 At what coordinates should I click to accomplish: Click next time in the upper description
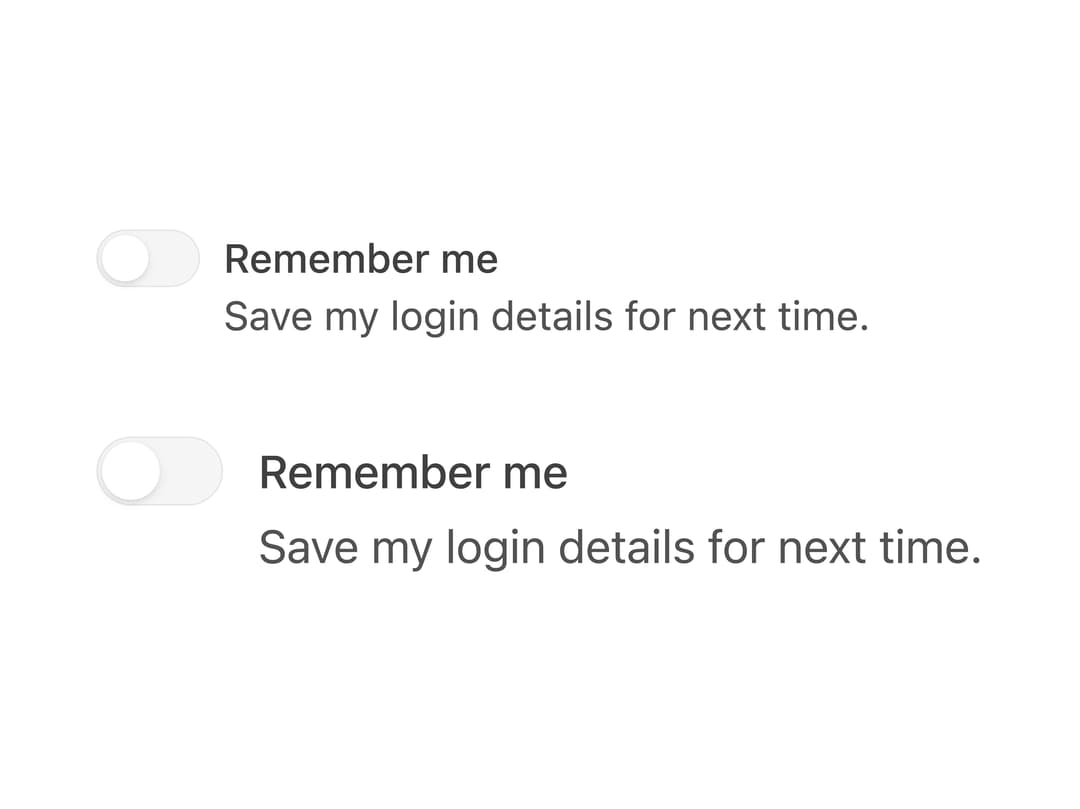click(778, 317)
